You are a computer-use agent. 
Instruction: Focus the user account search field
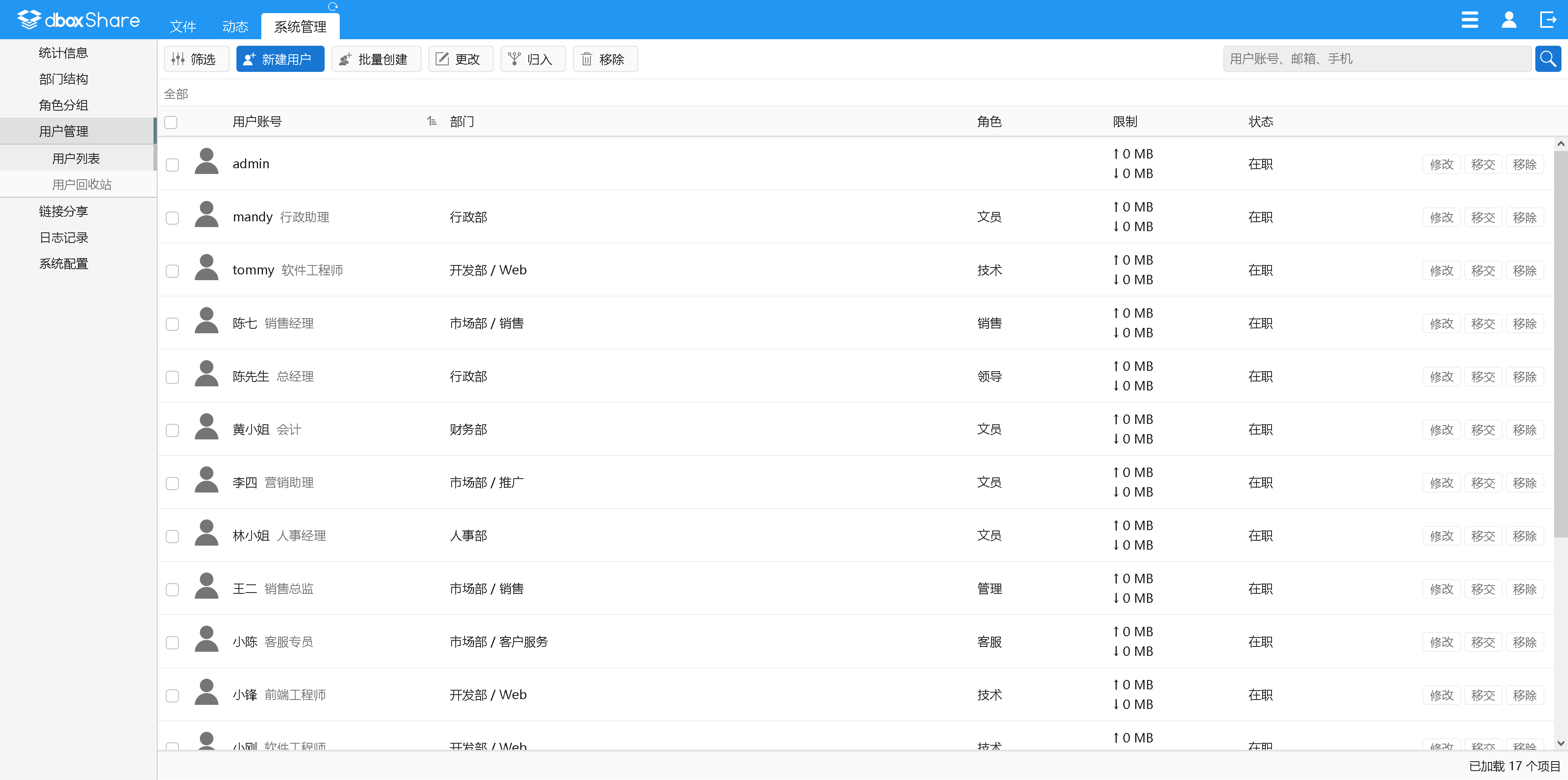[x=1377, y=59]
